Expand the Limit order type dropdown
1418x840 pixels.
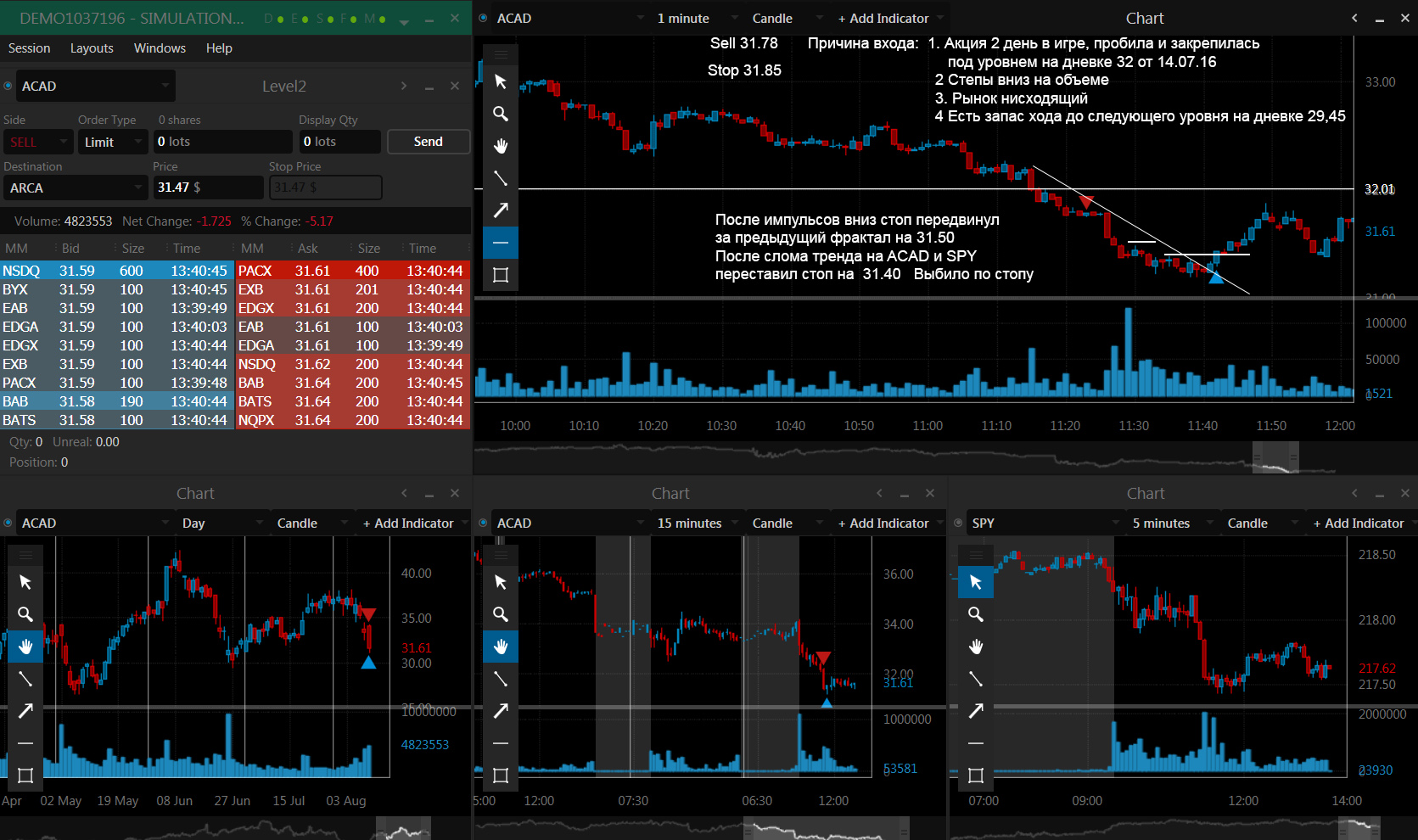pyautogui.click(x=113, y=142)
